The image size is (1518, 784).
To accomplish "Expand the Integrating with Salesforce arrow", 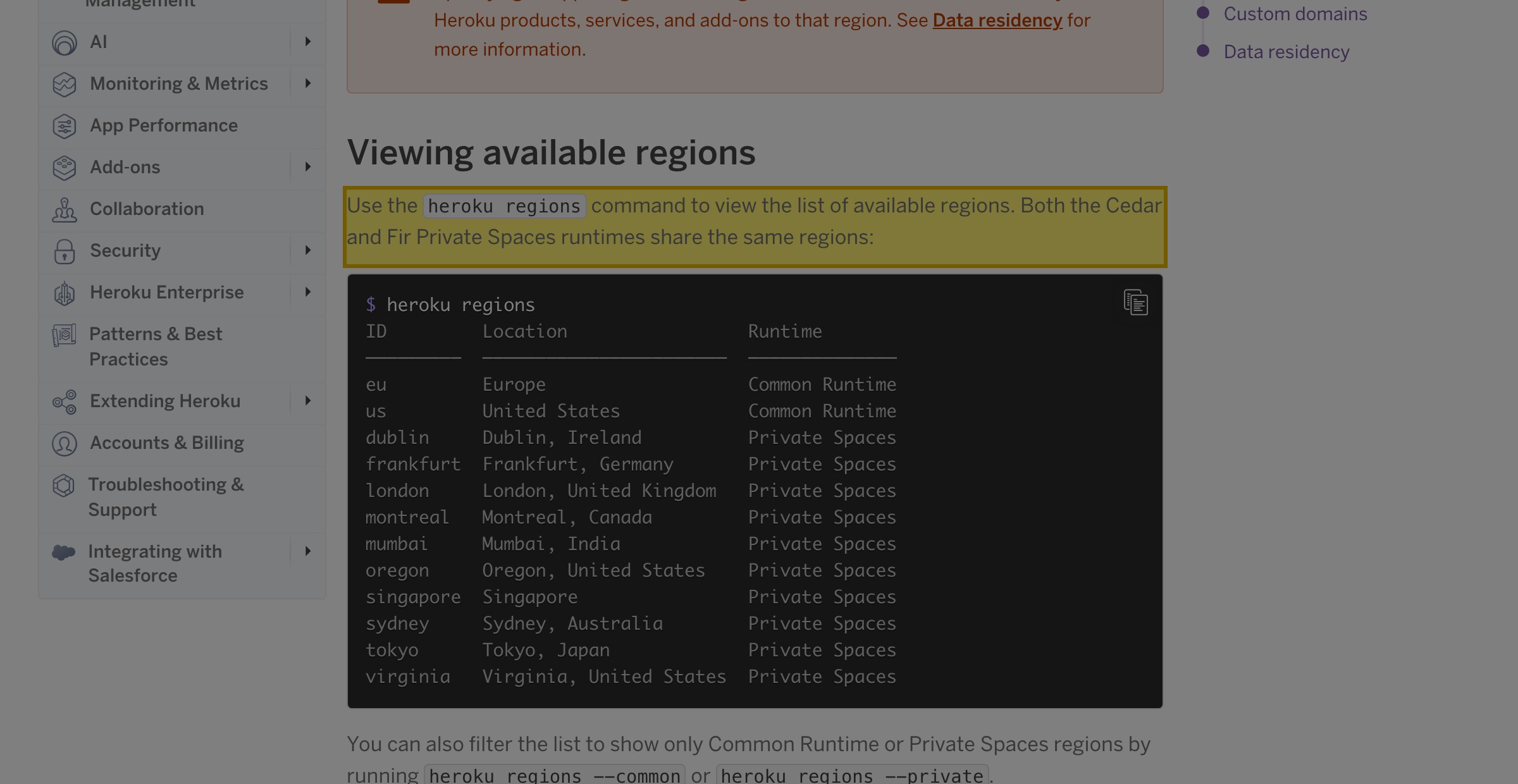I will [308, 551].
